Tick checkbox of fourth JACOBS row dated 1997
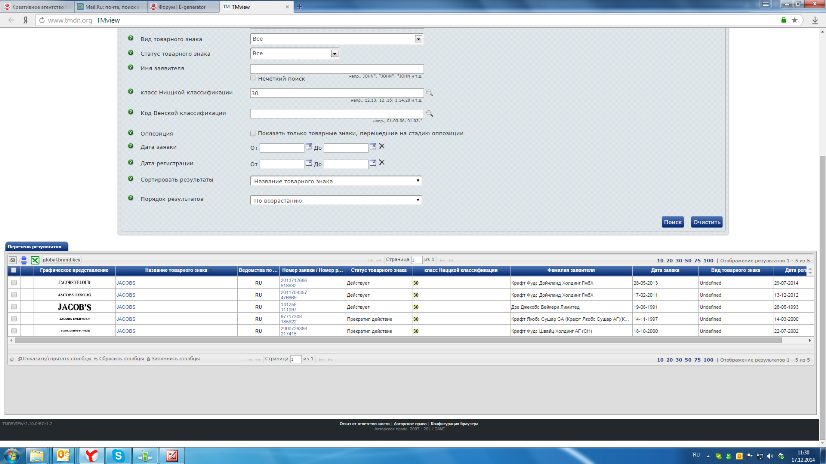The image size is (826, 464). coord(14,319)
